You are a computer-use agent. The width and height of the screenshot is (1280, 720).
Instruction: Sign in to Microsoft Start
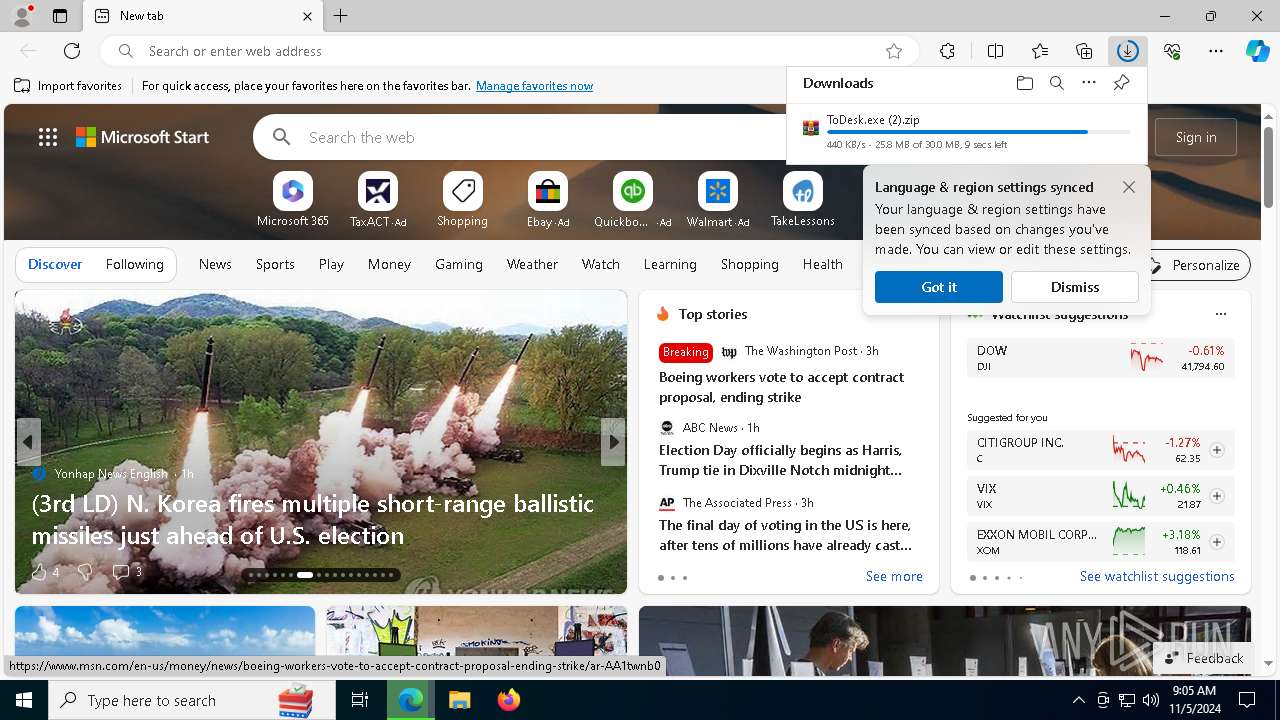pyautogui.click(x=1196, y=137)
